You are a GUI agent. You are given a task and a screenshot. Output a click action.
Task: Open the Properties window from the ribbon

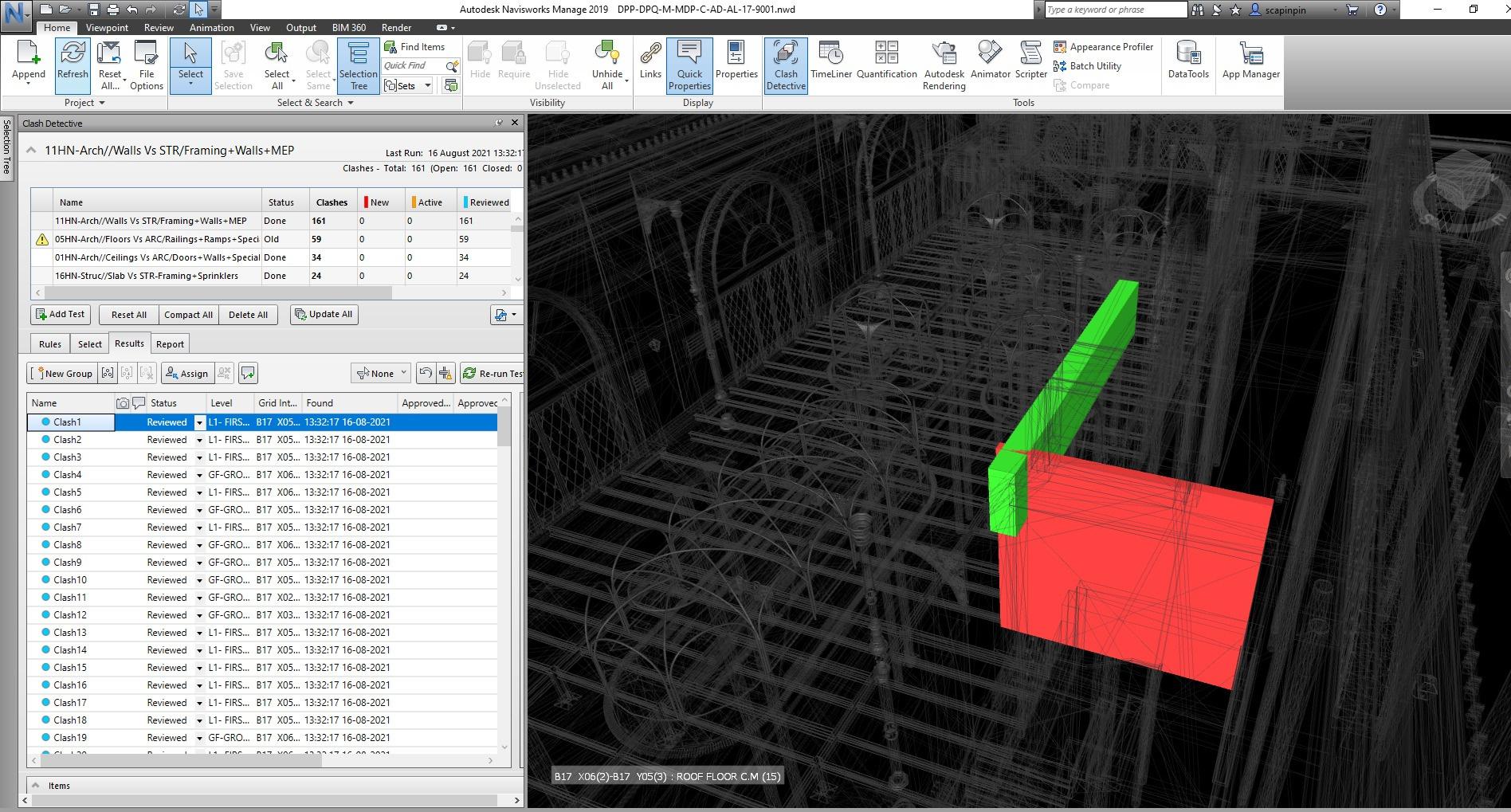tap(736, 62)
